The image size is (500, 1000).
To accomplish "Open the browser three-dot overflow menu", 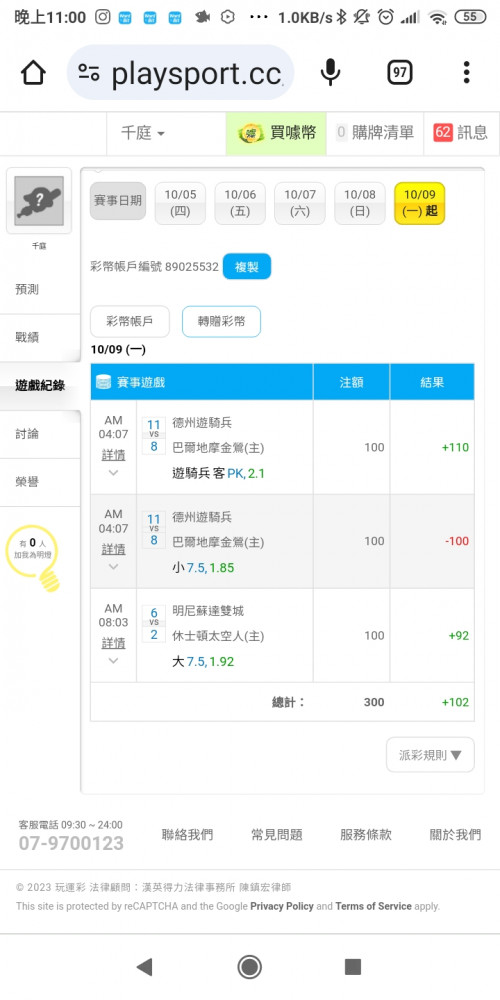I will click(467, 73).
